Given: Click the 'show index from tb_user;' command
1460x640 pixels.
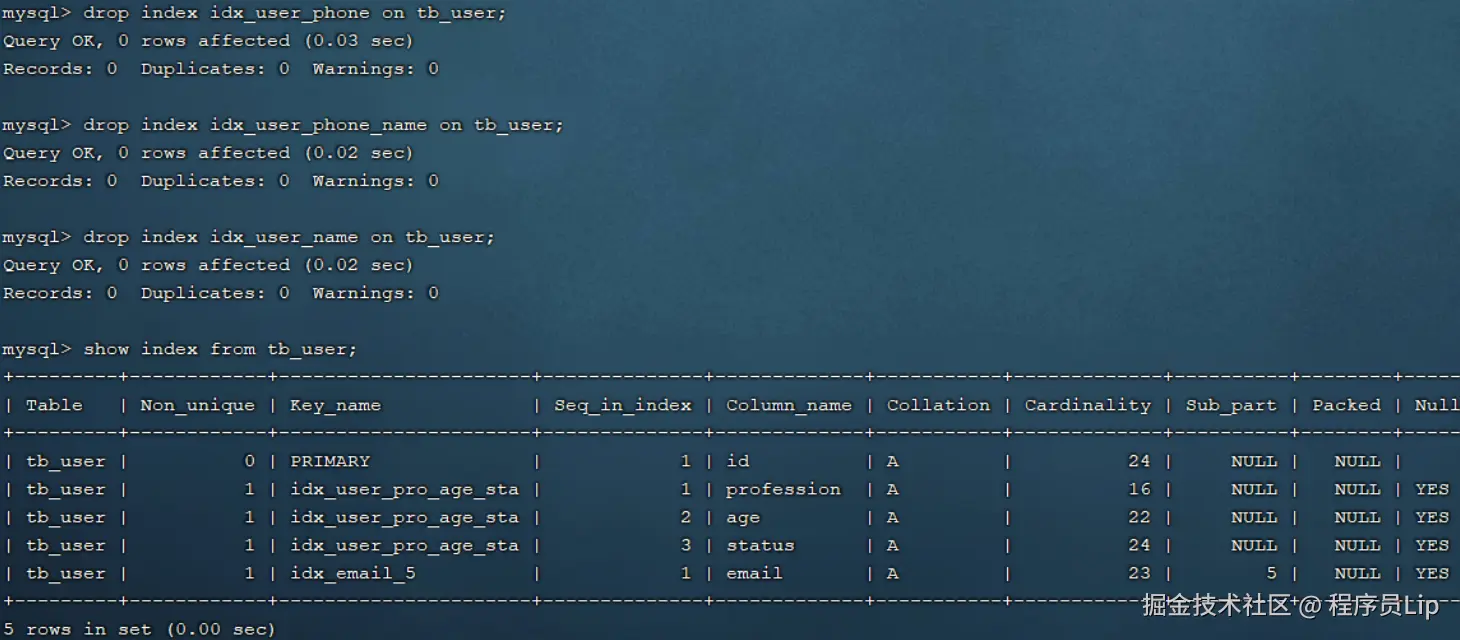Looking at the screenshot, I should [221, 349].
